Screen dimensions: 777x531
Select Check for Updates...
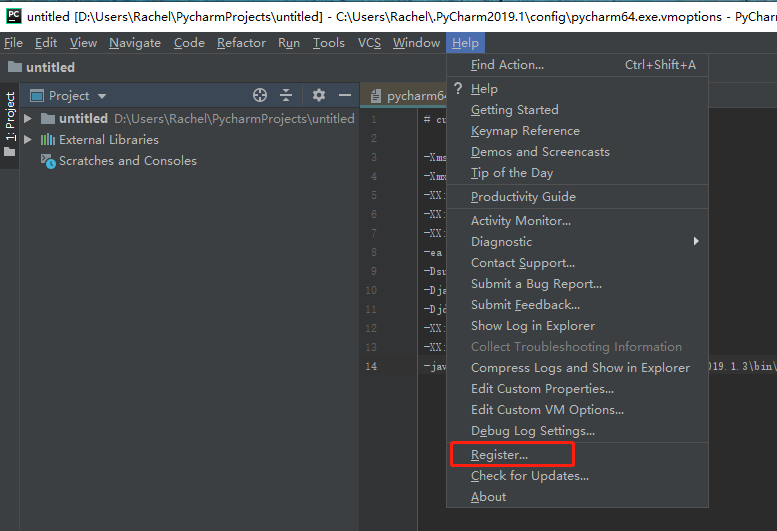click(577, 476)
